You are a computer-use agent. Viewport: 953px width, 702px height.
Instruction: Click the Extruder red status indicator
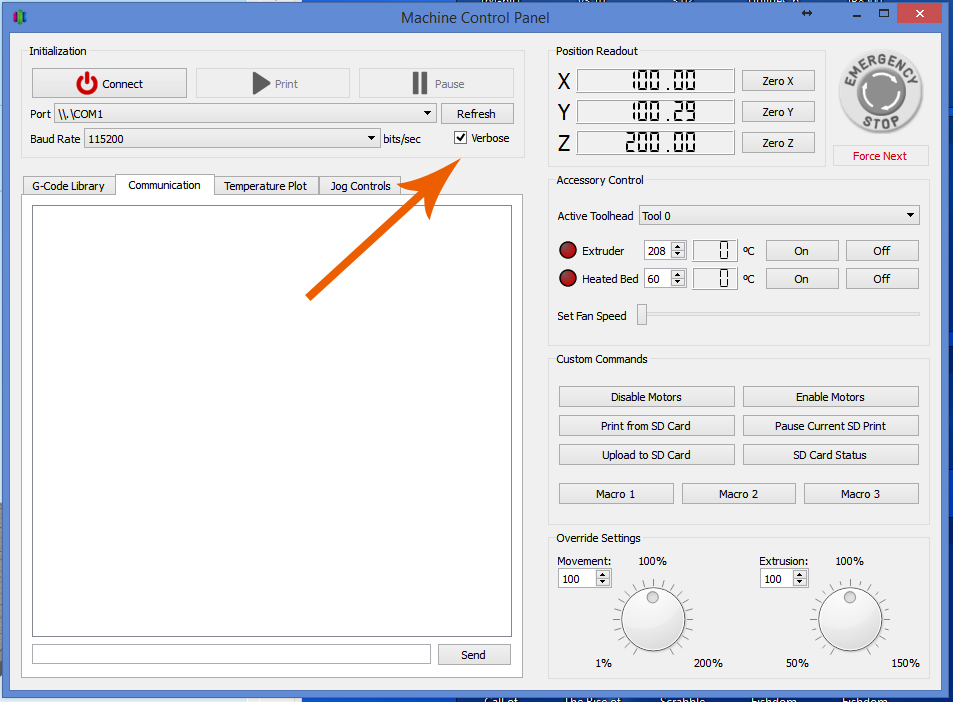click(568, 251)
